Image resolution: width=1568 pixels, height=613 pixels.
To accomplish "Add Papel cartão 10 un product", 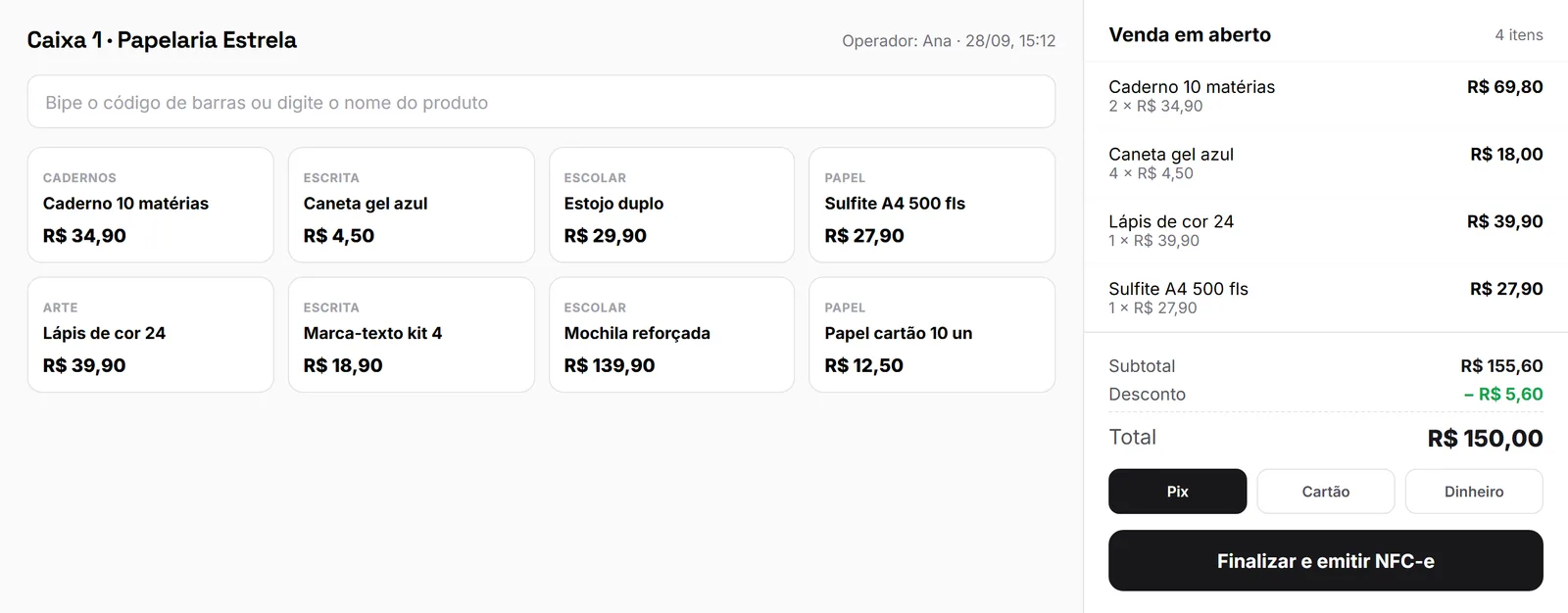I will (932, 335).
